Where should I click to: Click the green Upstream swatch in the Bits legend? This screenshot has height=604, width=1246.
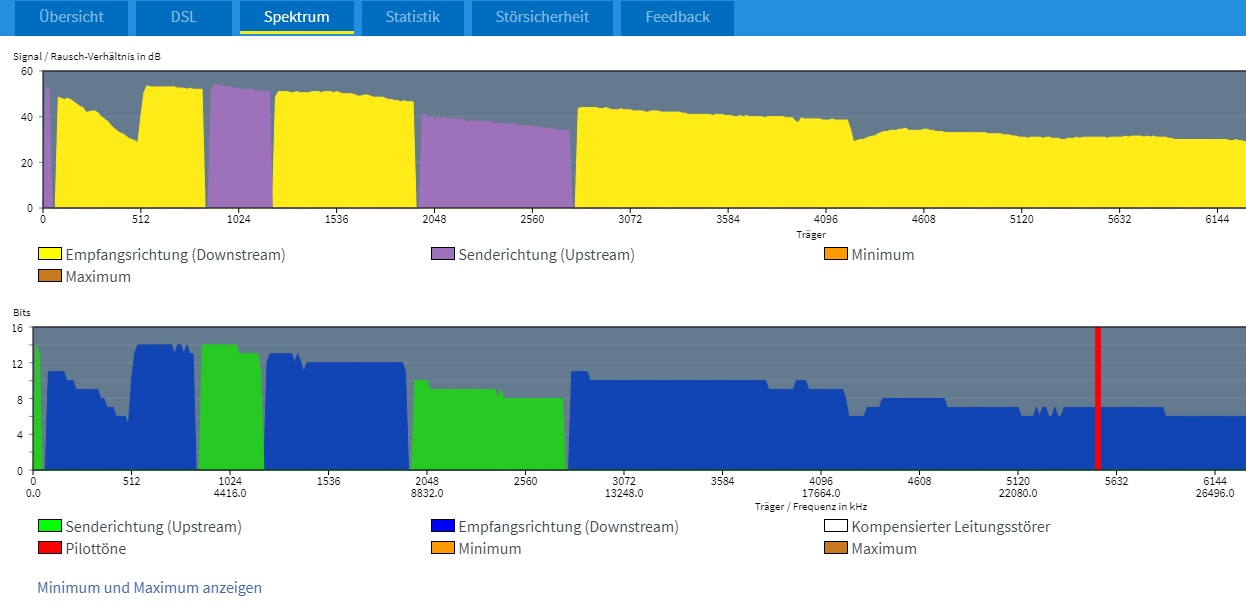pyautogui.click(x=50, y=527)
